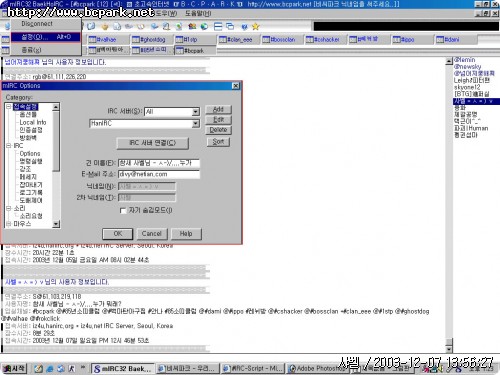Screen dimensions: 500x375
Task: Open Adobe Photoshop taskbar button
Action: pyautogui.click(x=318, y=369)
